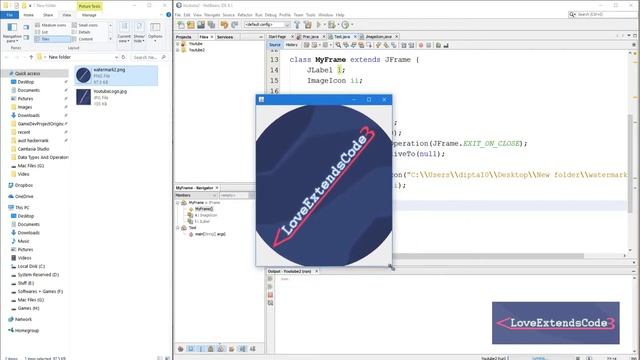This screenshot has width=640, height=360.
Task: Select Content layout in Explorer ribbon
Action: [83, 39]
